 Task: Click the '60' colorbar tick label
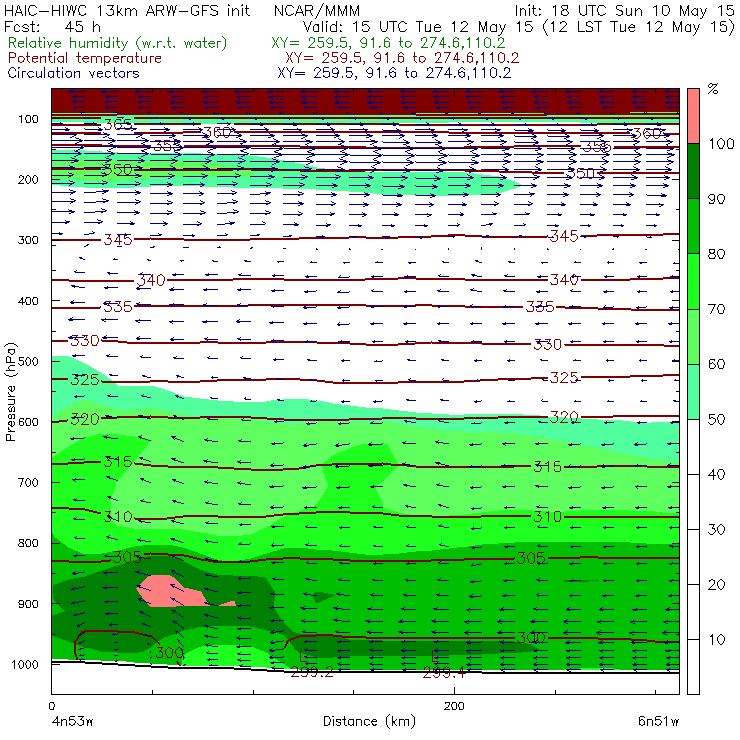717,364
